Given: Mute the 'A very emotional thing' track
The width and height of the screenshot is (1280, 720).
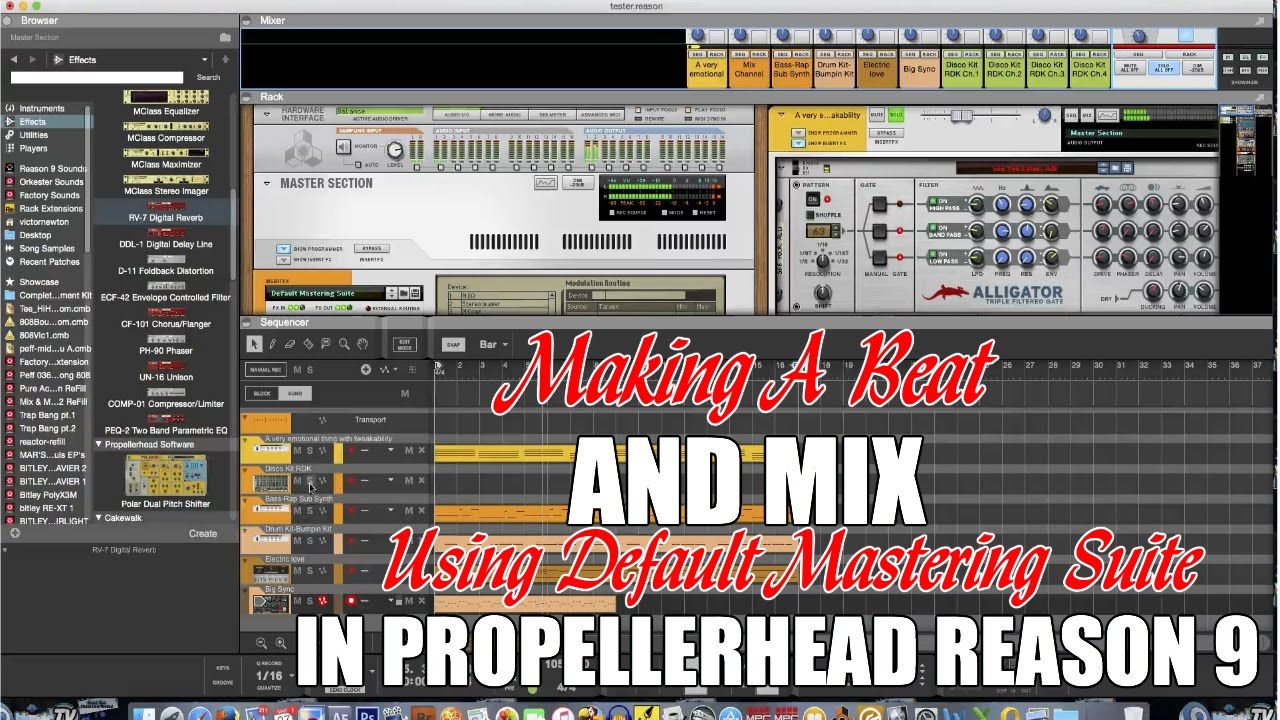Looking at the screenshot, I should click(x=297, y=451).
